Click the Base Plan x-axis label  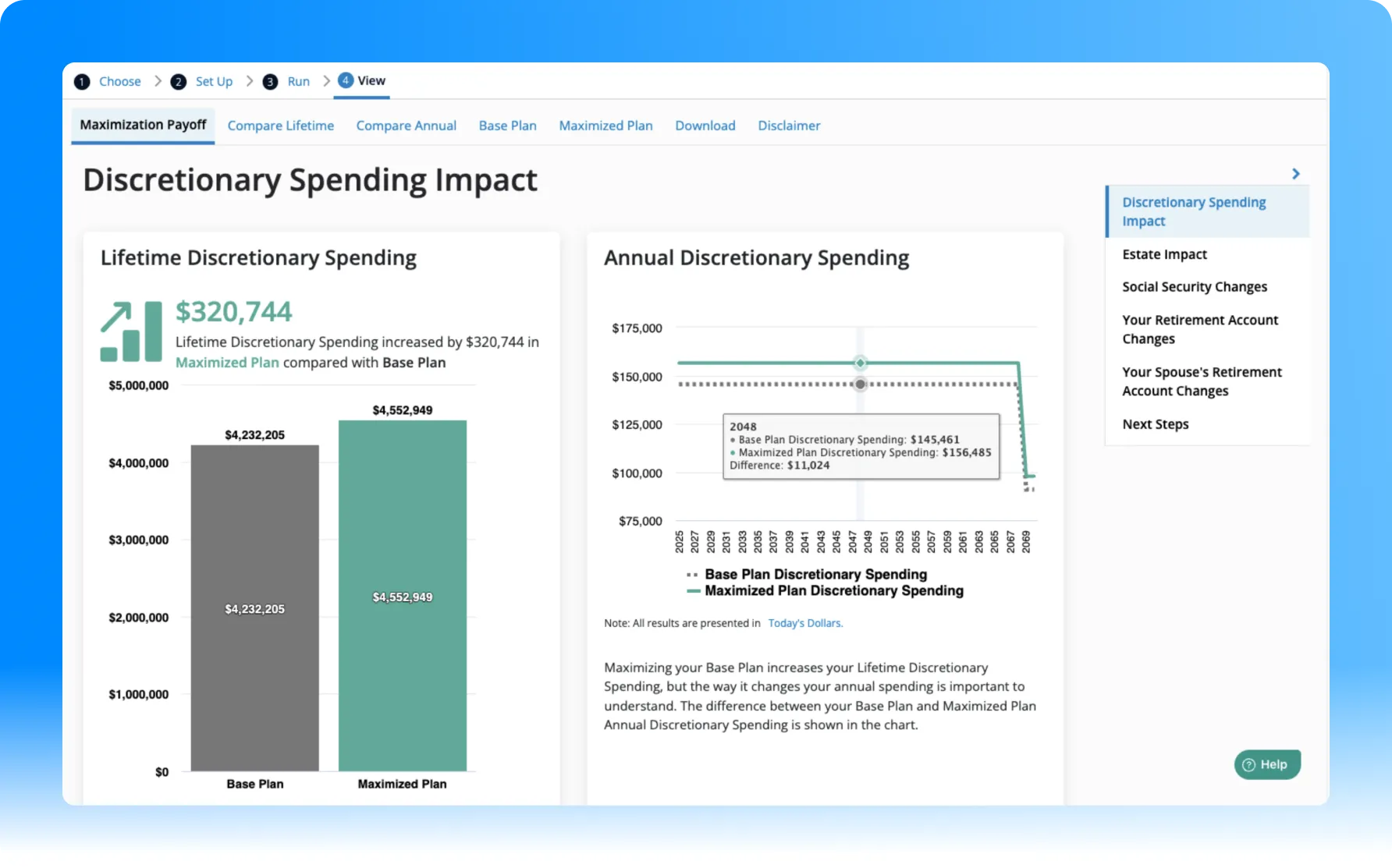click(255, 784)
